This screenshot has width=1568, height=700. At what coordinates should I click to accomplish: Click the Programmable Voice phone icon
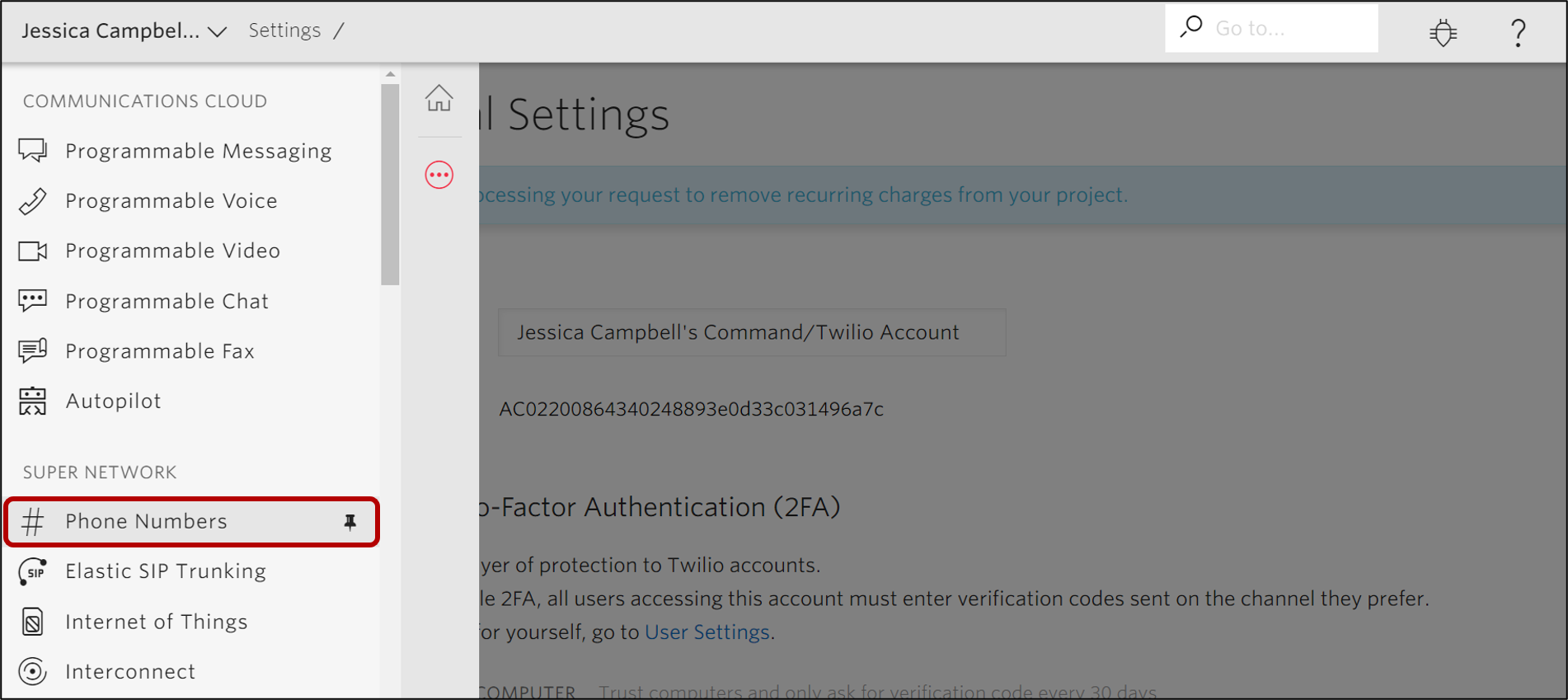(x=33, y=201)
